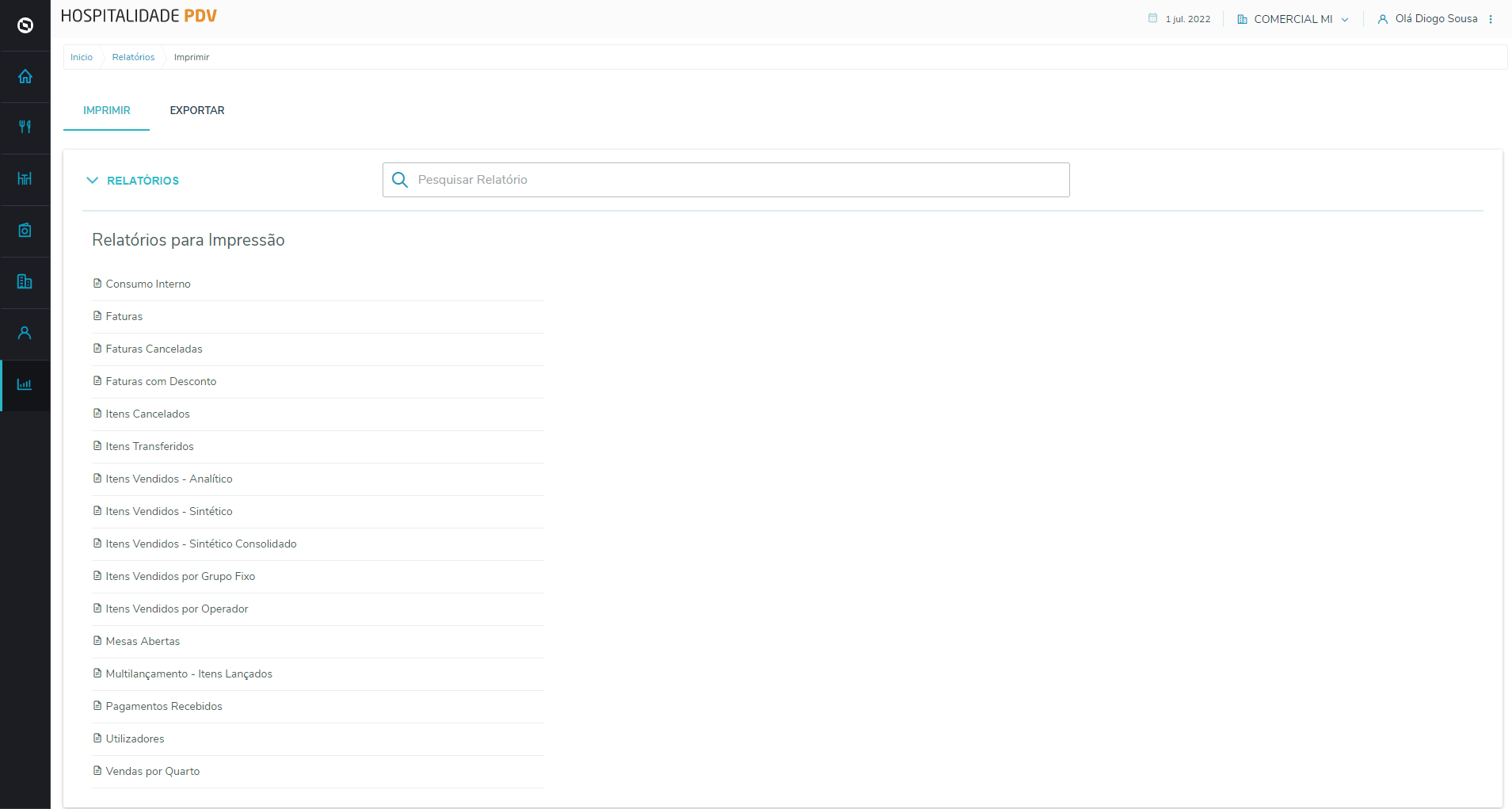
Task: Click the calendar icon next to date
Action: click(x=1152, y=18)
